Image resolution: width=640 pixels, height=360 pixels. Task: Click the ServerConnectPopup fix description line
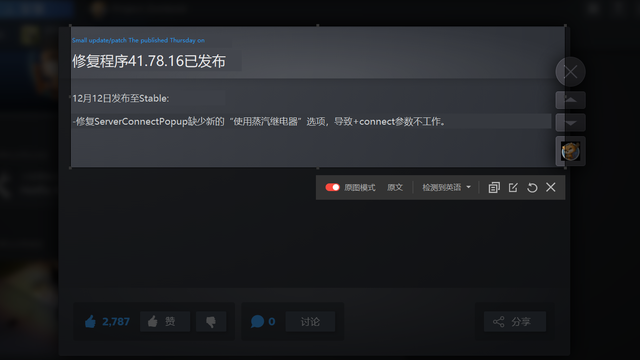click(x=259, y=121)
